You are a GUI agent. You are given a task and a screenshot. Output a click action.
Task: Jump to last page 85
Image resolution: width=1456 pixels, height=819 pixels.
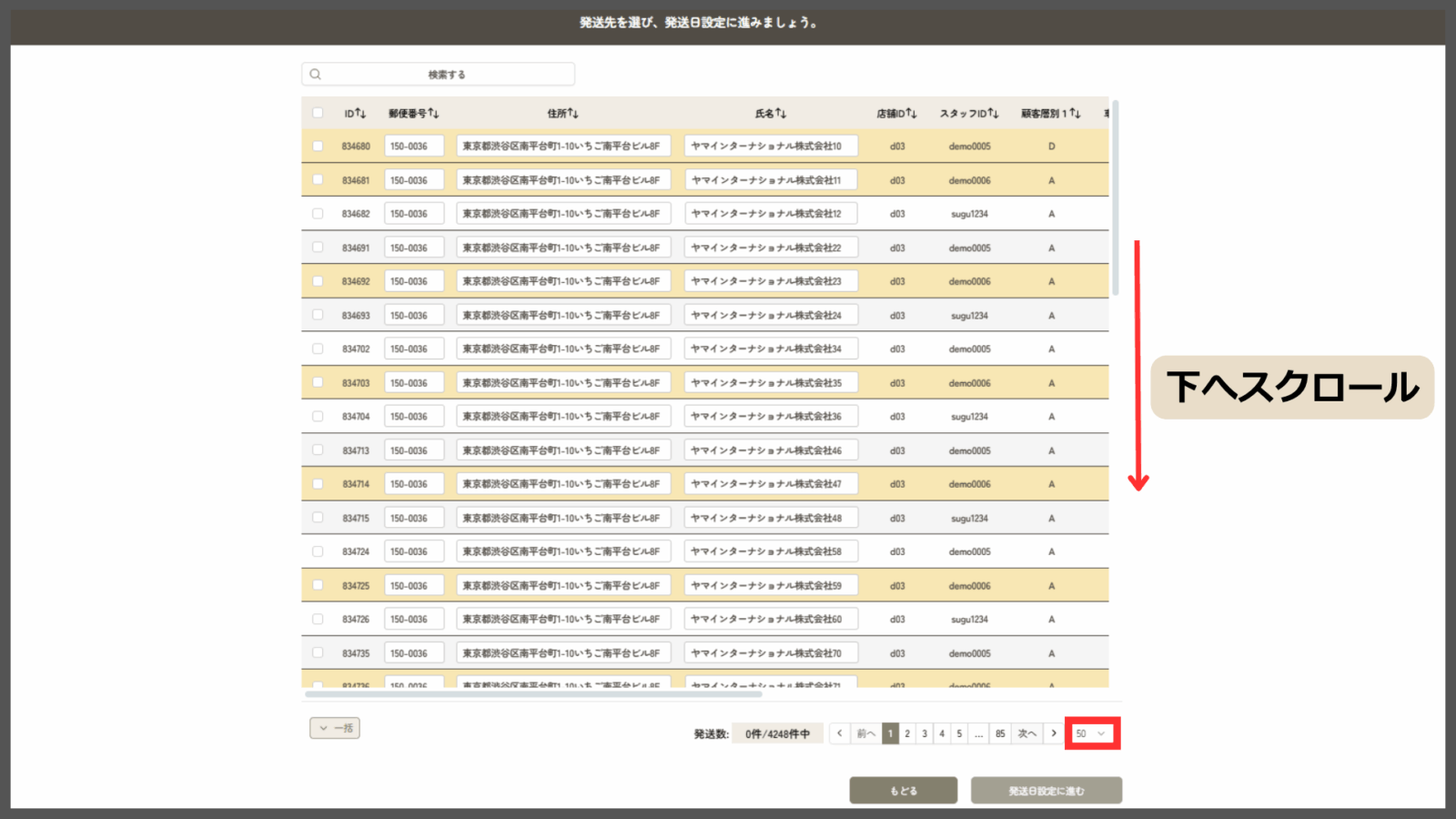point(1000,733)
